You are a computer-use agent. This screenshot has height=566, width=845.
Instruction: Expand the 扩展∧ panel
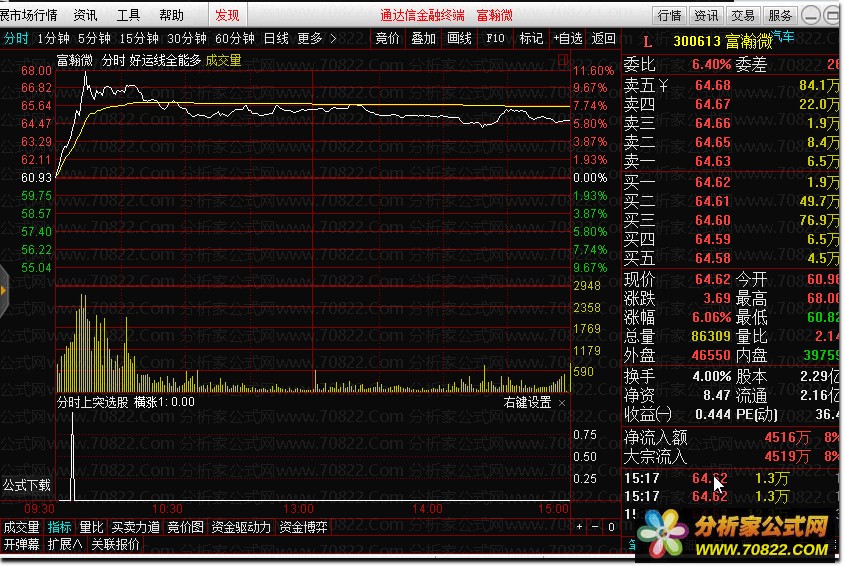point(65,544)
